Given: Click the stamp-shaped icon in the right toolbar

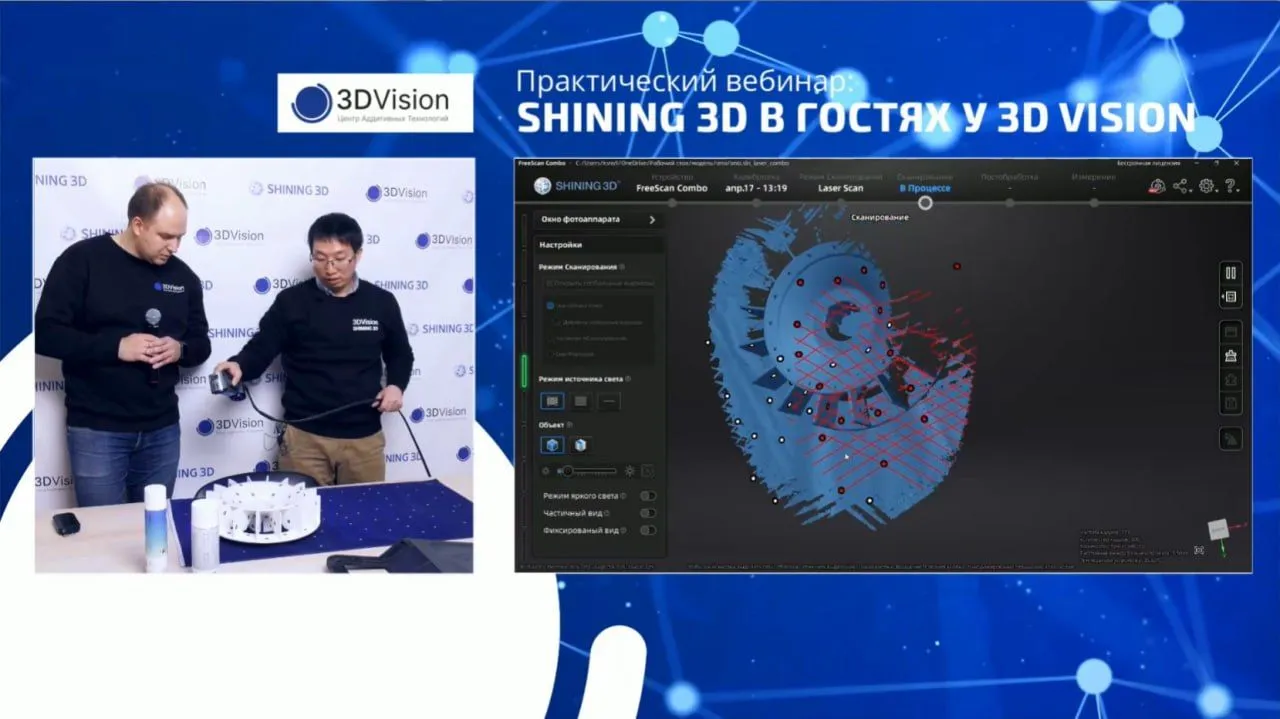Looking at the screenshot, I should pyautogui.click(x=1230, y=355).
